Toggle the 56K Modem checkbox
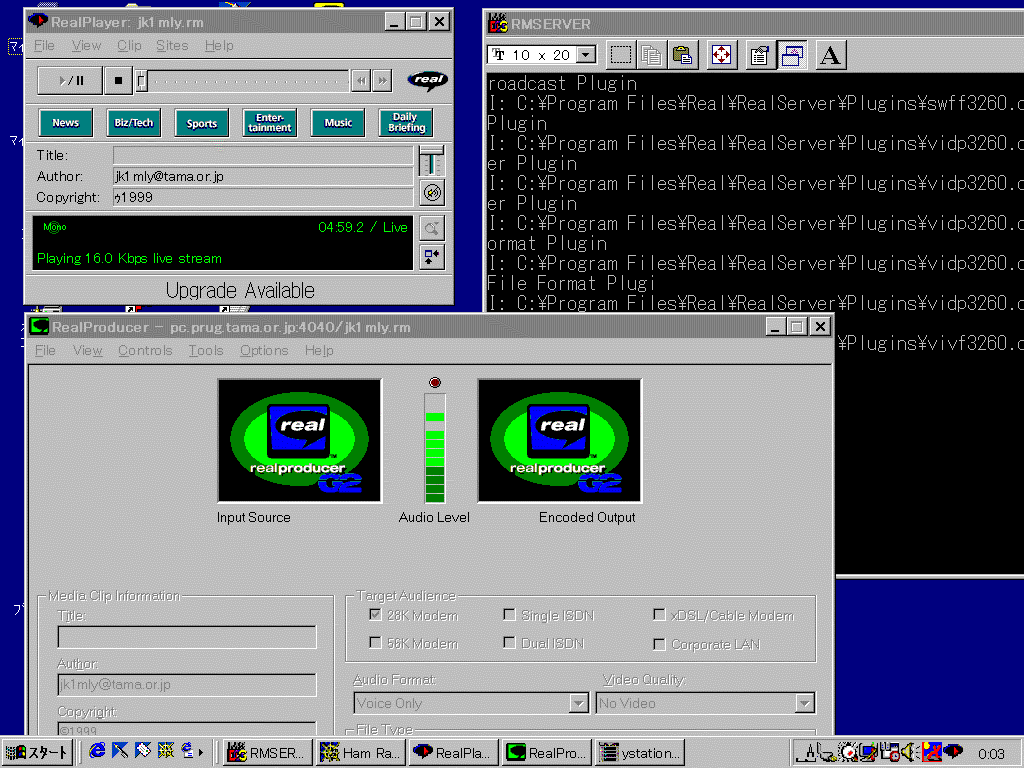This screenshot has width=1024, height=768. coord(376,643)
